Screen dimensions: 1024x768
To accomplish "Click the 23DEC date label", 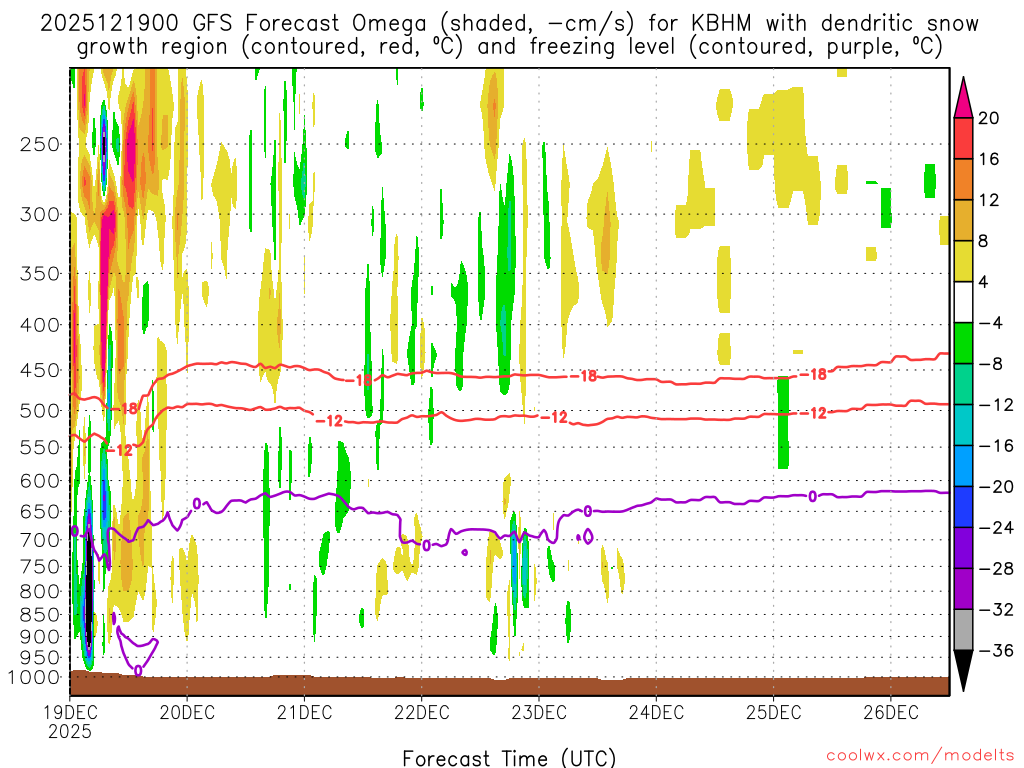I will 539,712.
